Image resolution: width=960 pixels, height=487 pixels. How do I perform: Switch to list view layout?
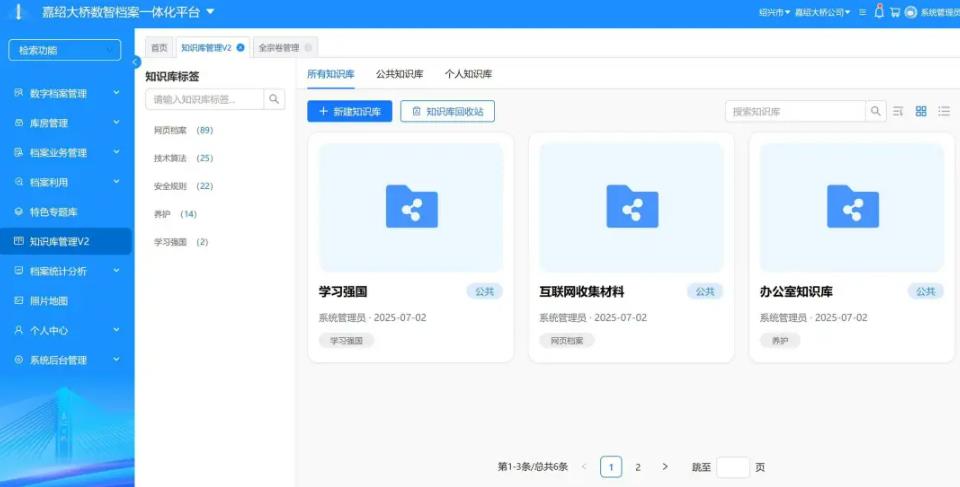tap(944, 111)
